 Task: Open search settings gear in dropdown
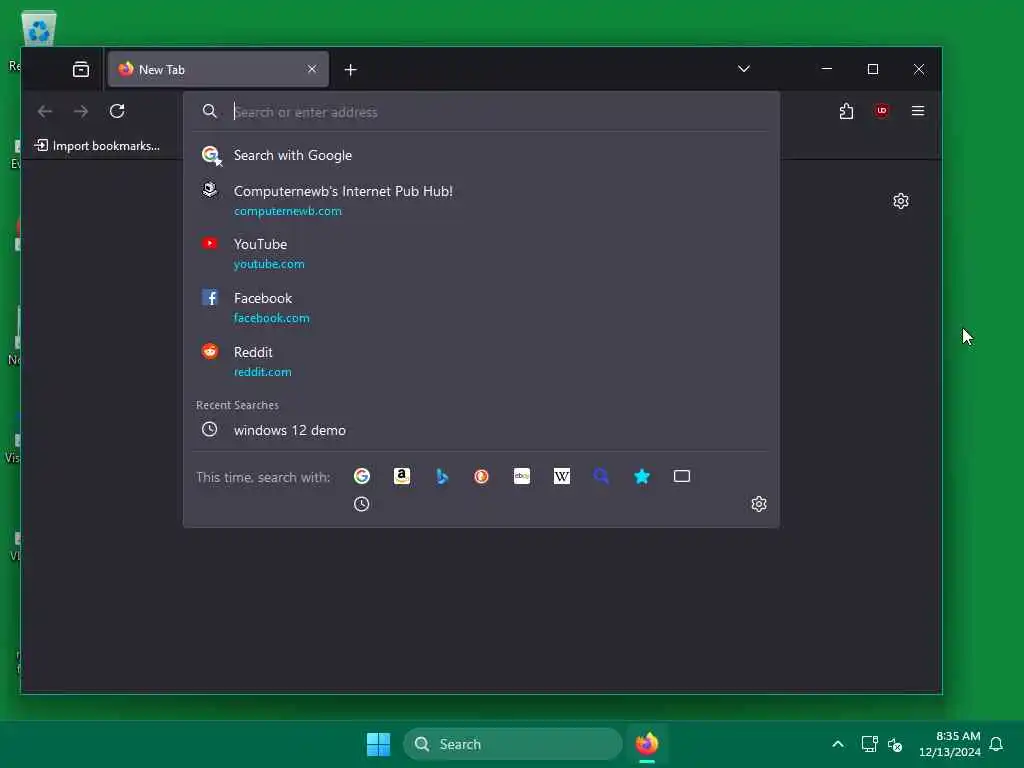pos(759,504)
